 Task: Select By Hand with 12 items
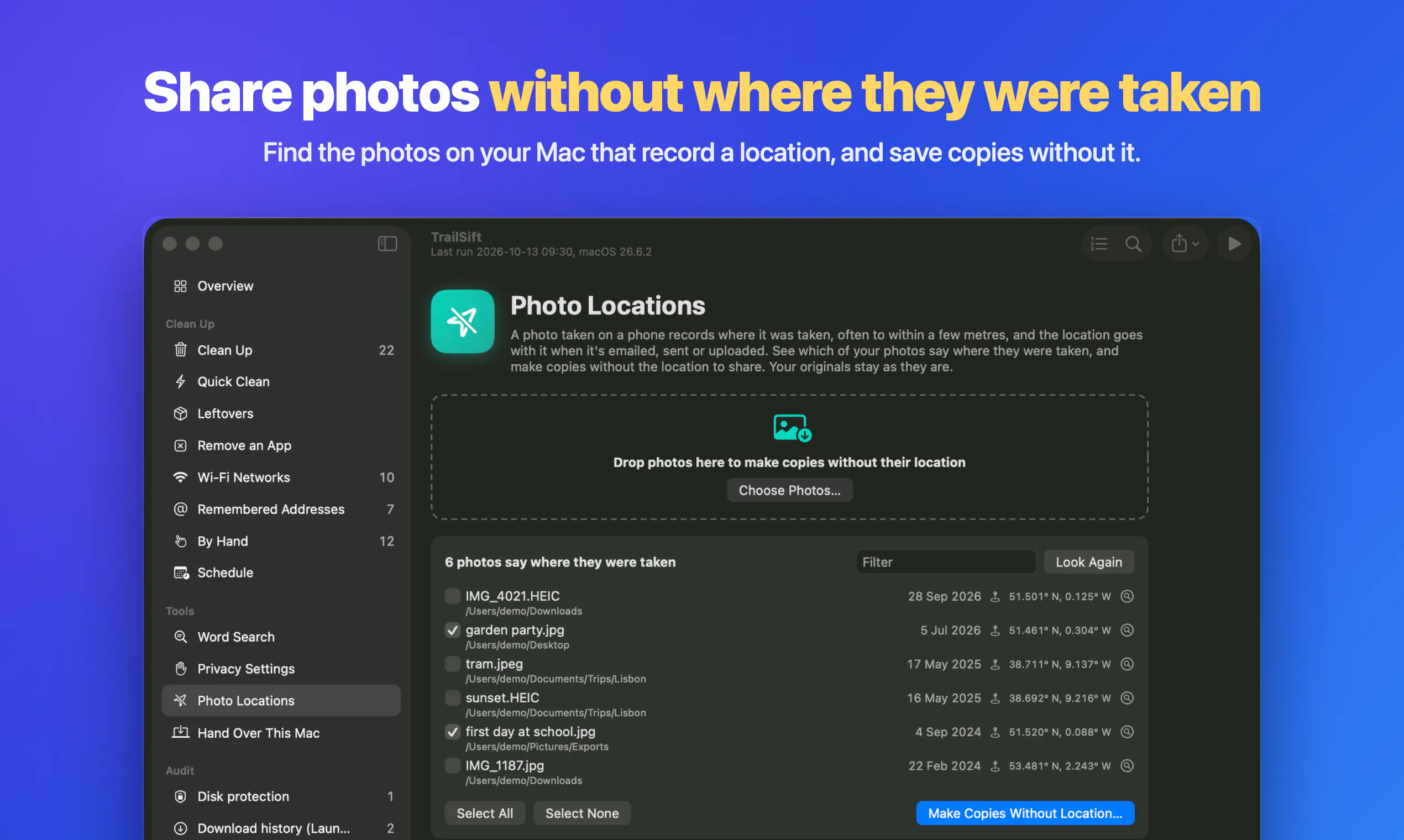pos(281,542)
